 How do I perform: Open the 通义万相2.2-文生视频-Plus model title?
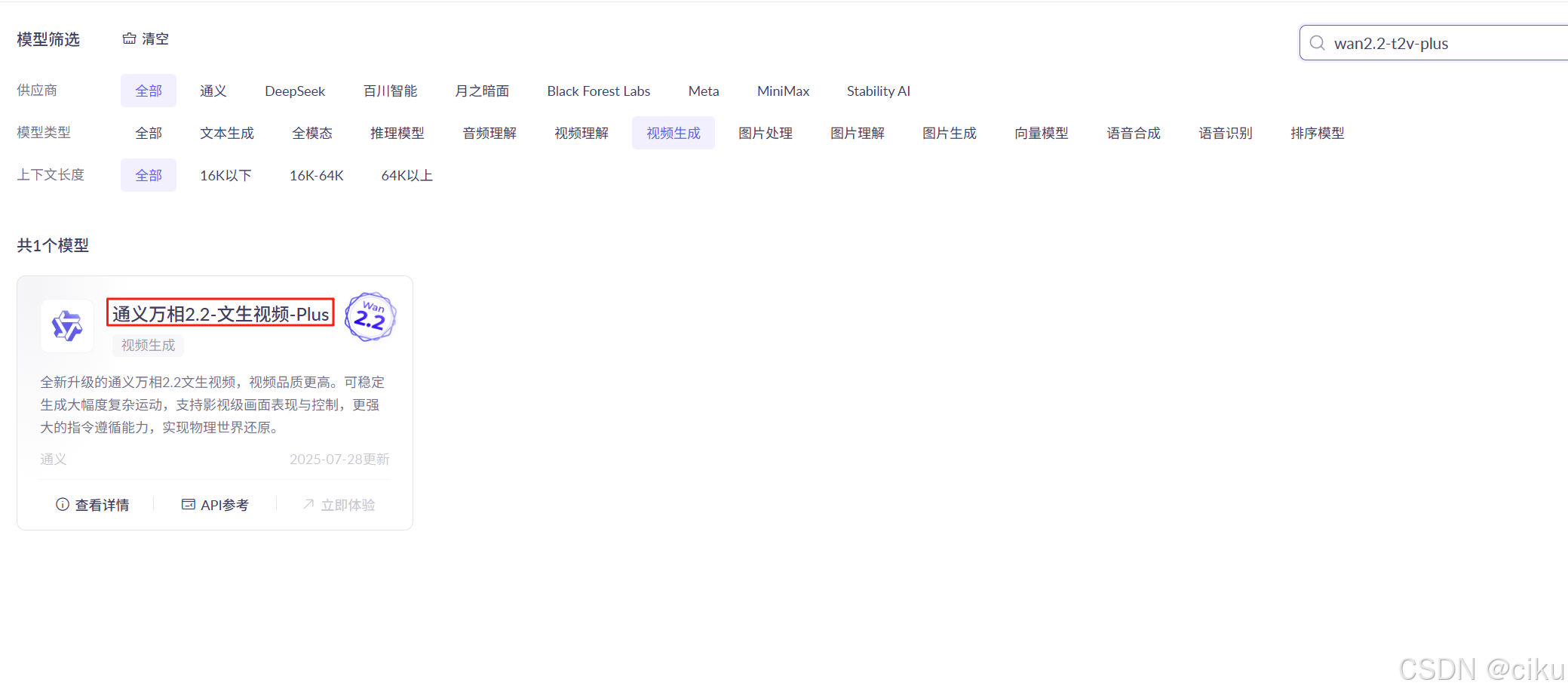[221, 314]
